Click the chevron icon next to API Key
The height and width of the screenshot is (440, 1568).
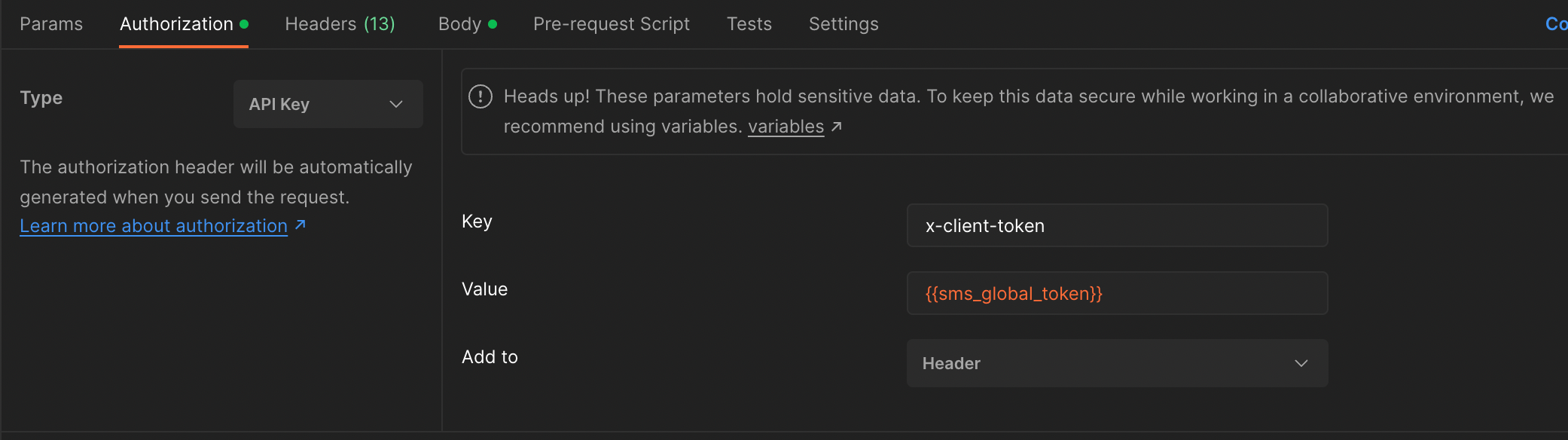coord(396,104)
